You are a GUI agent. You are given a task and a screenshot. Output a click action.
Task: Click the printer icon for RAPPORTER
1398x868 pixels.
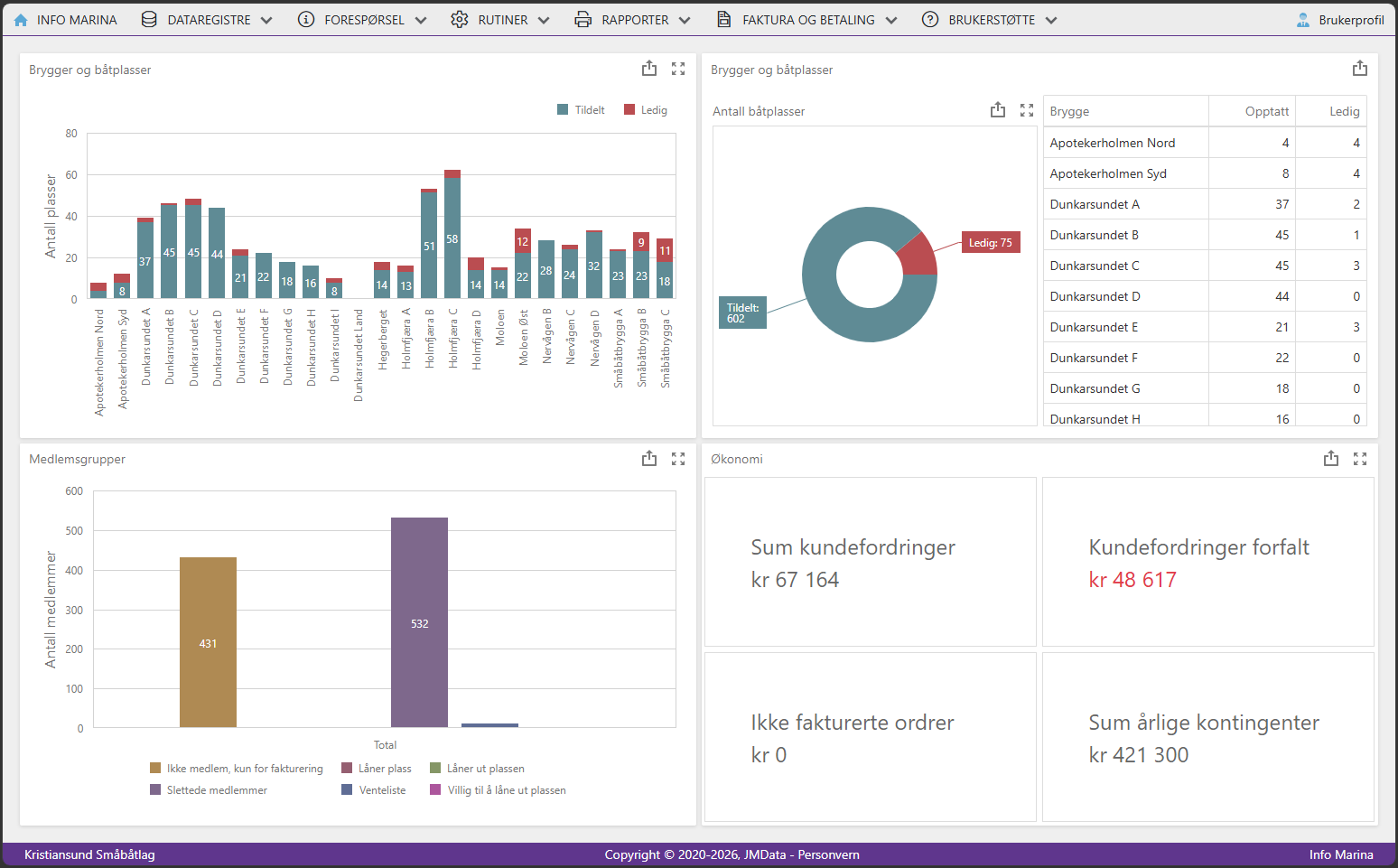(x=583, y=20)
